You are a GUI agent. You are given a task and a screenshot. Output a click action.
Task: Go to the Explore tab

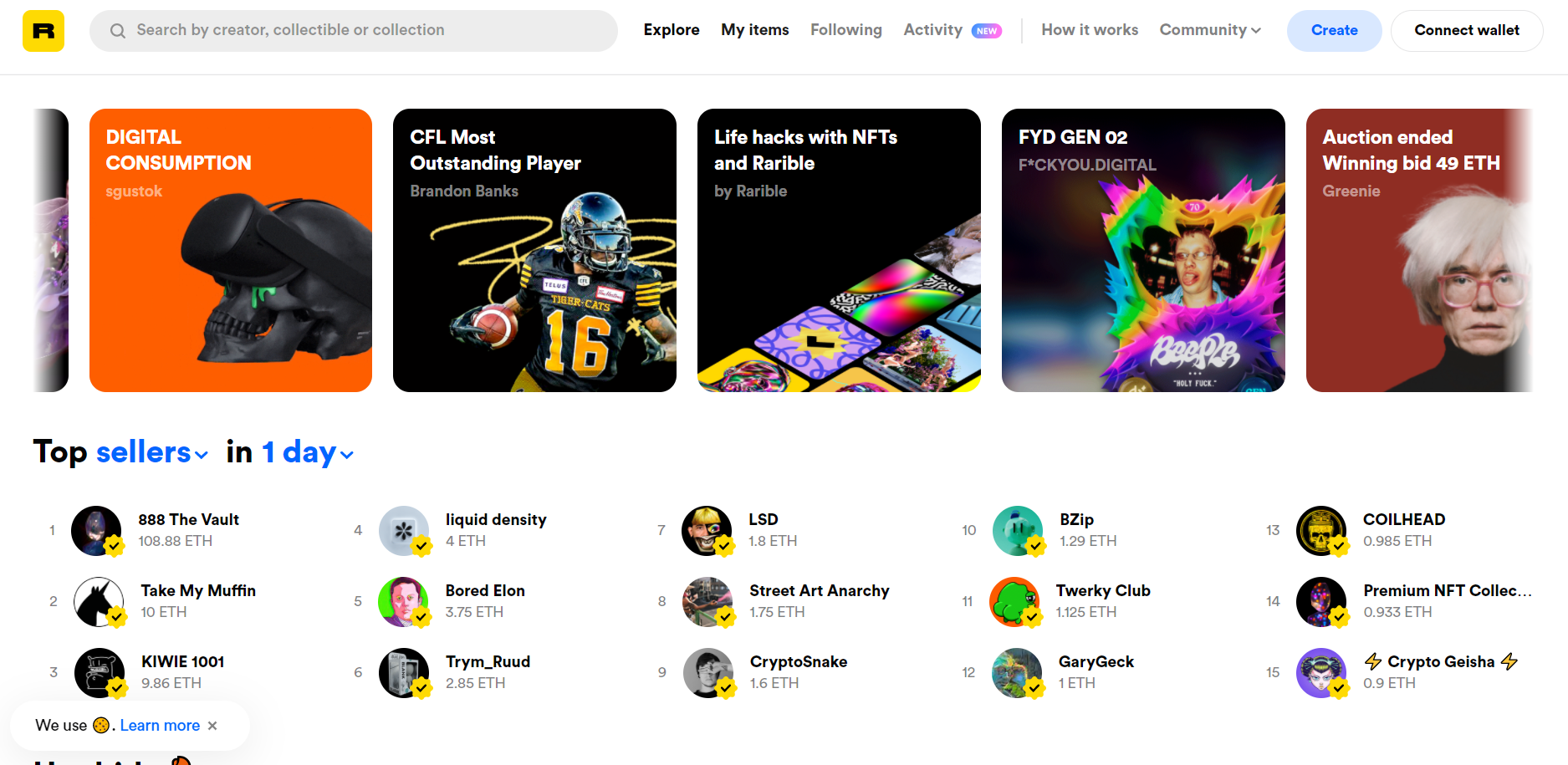(x=672, y=30)
